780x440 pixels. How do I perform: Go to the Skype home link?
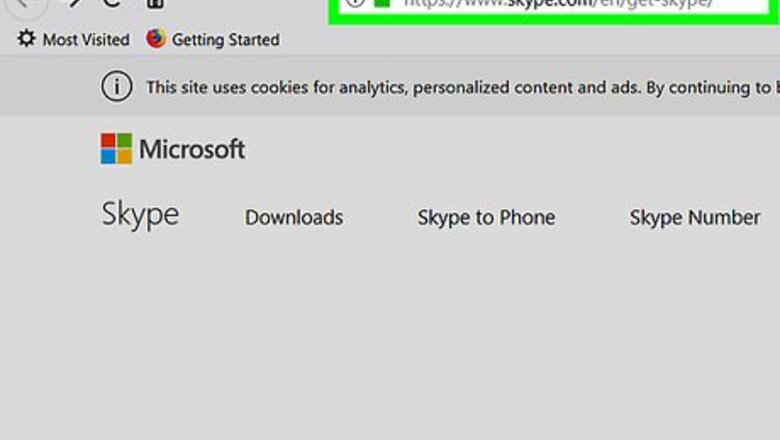140,215
